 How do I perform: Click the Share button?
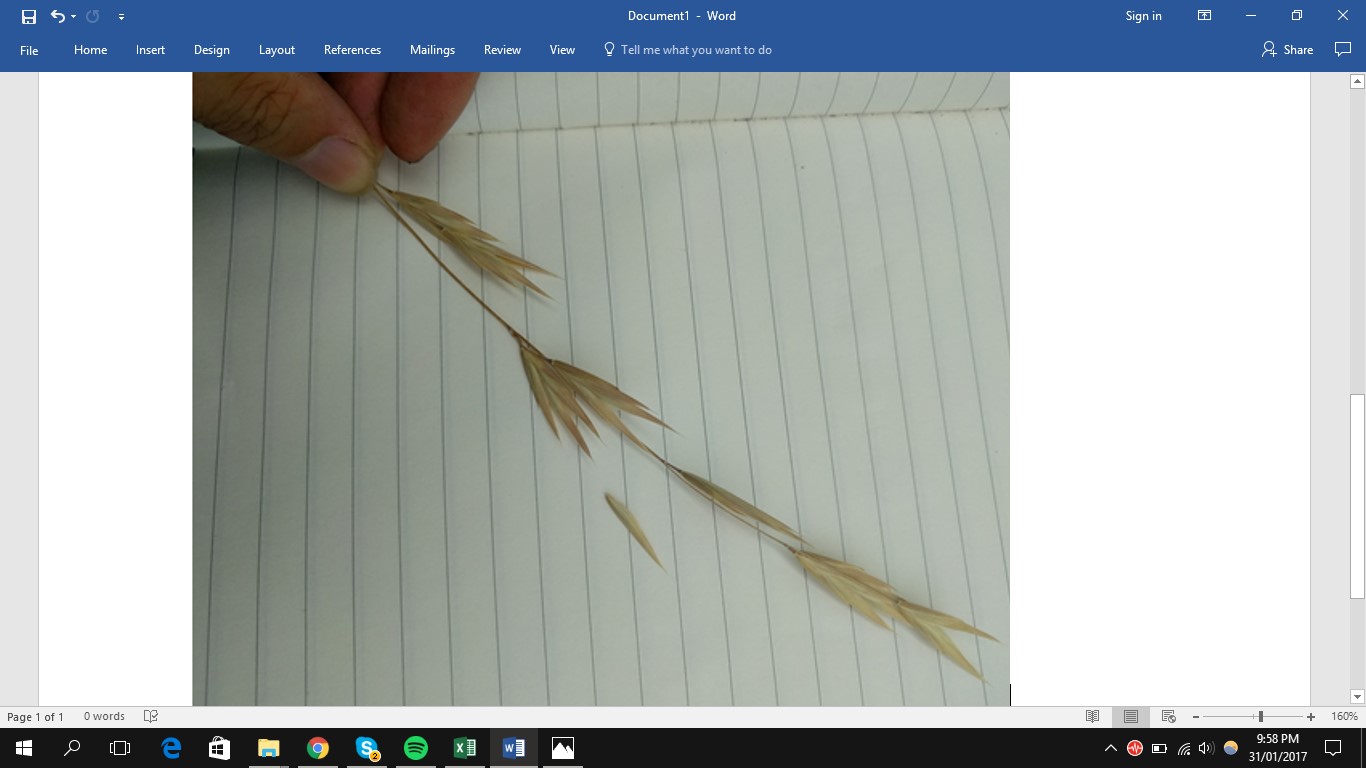pyautogui.click(x=1288, y=50)
